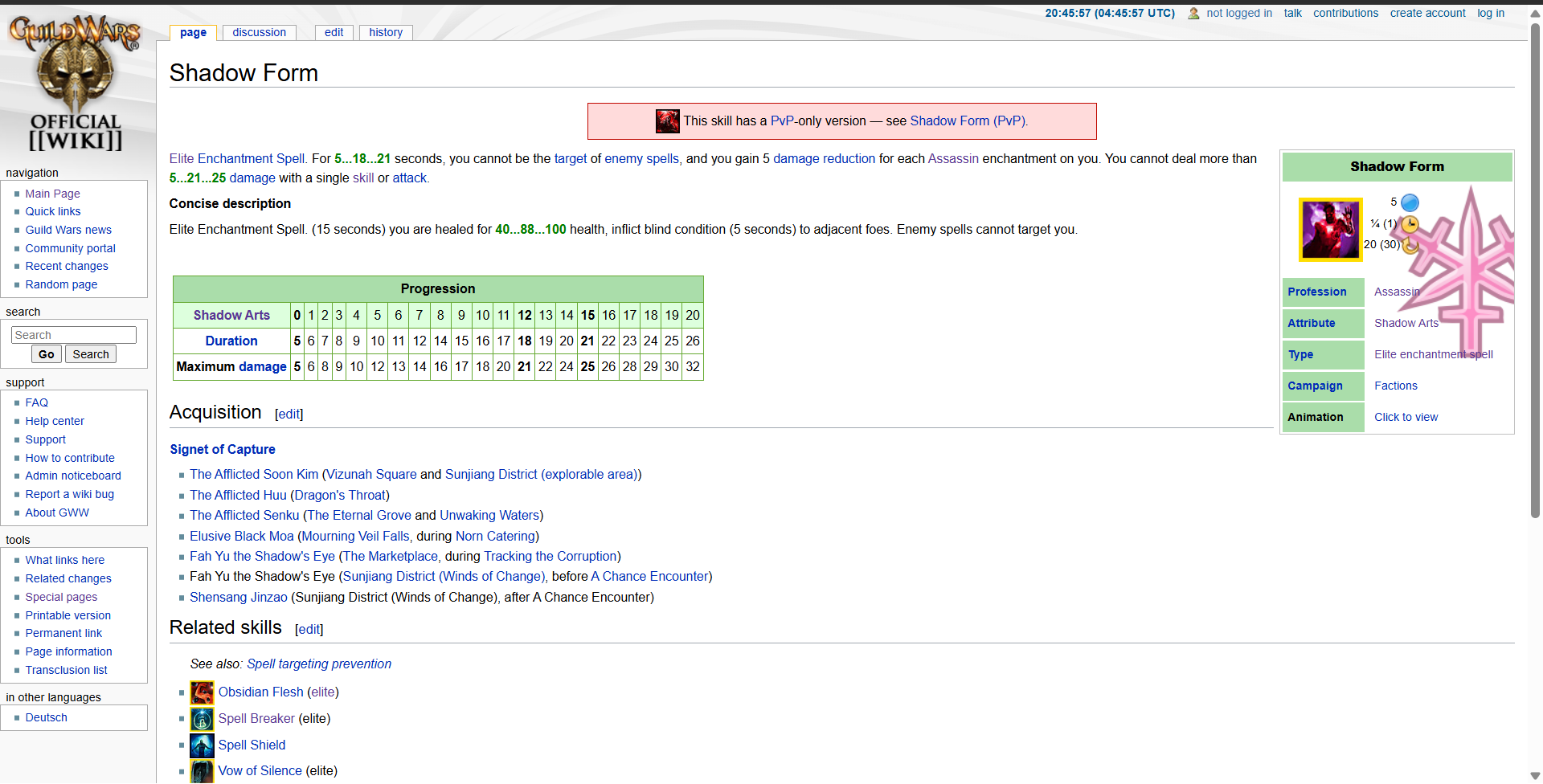Click the Shadow Form PvP skill icon in the notice
Screen dimensions: 1543x784
(667, 121)
